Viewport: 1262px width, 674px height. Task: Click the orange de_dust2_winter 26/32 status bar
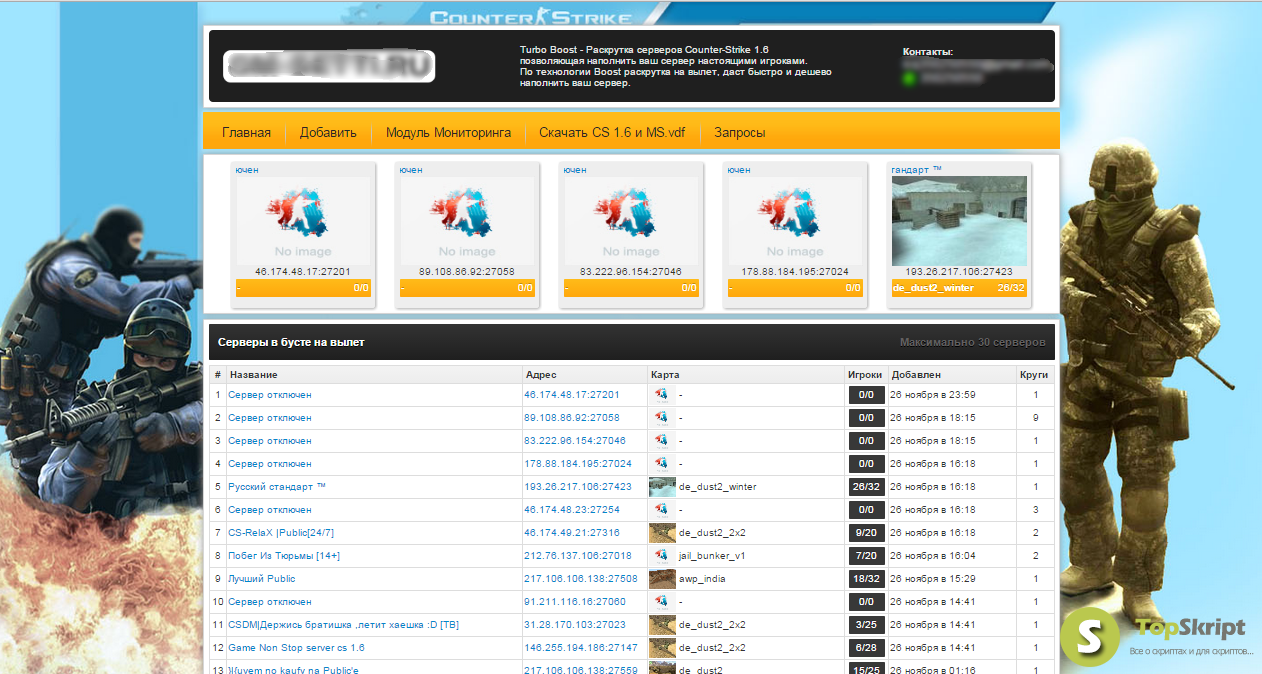click(959, 288)
